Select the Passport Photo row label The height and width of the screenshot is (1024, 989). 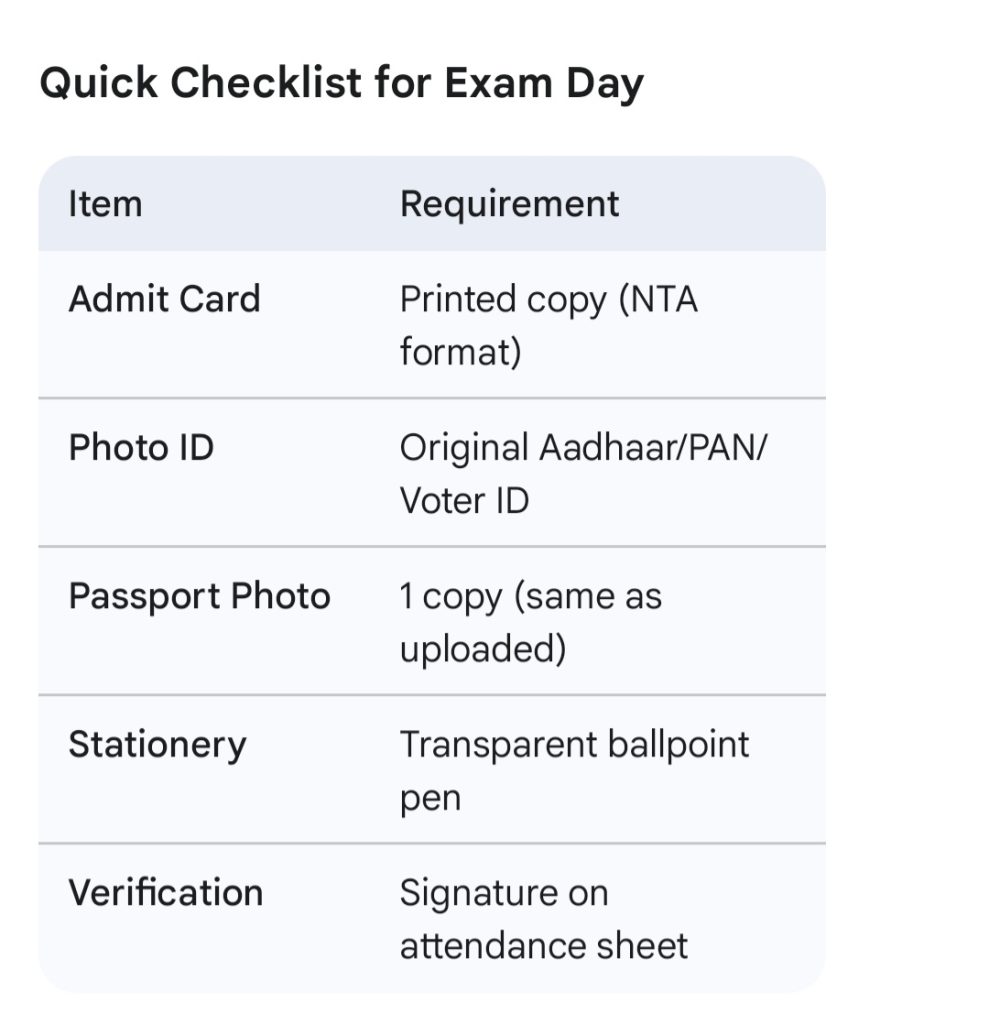199,596
